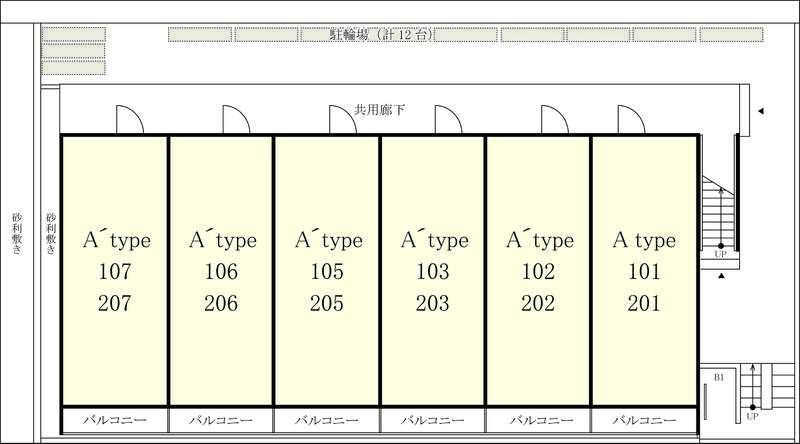Click room number 207
The height and width of the screenshot is (444, 800).
pyautogui.click(x=115, y=303)
